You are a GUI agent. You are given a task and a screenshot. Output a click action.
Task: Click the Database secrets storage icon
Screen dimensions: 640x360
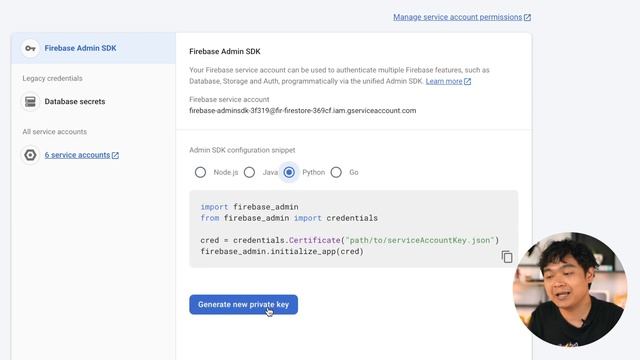30,102
